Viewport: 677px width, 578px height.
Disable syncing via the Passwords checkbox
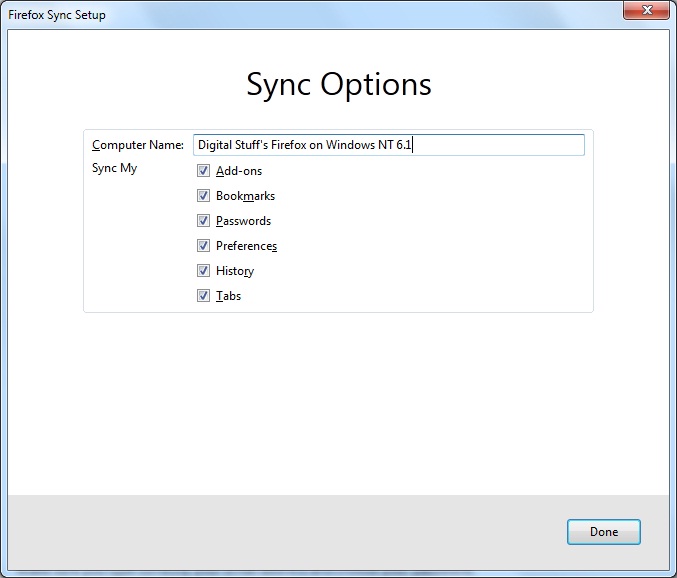pos(203,221)
